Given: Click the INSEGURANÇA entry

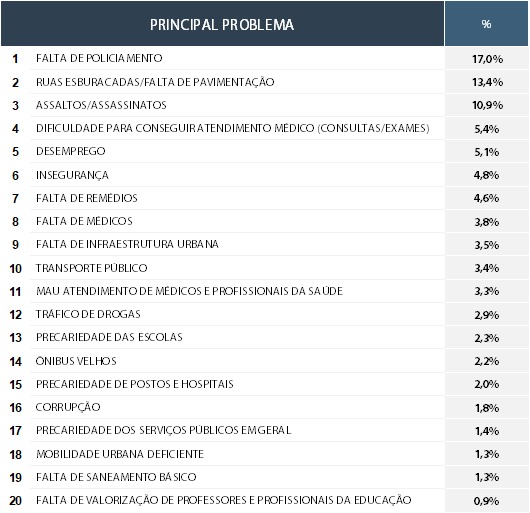Looking at the screenshot, I should click(72, 175).
